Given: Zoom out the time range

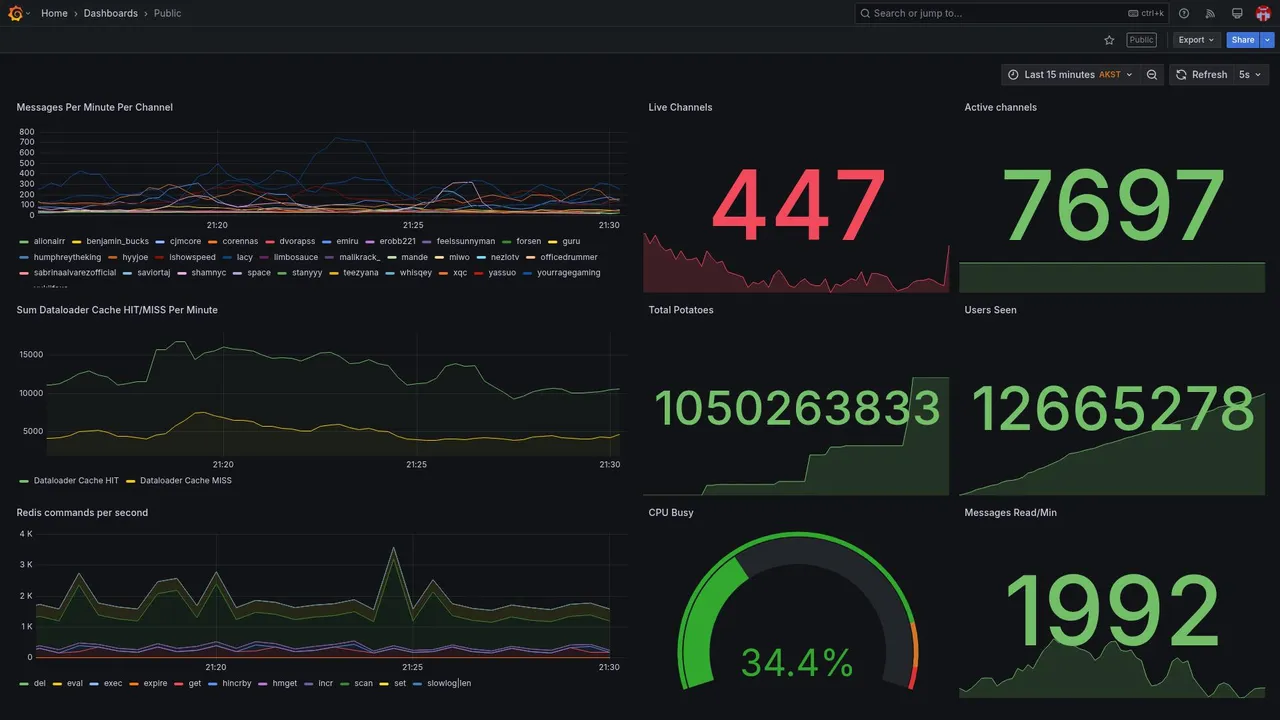Looking at the screenshot, I should tap(1152, 75).
